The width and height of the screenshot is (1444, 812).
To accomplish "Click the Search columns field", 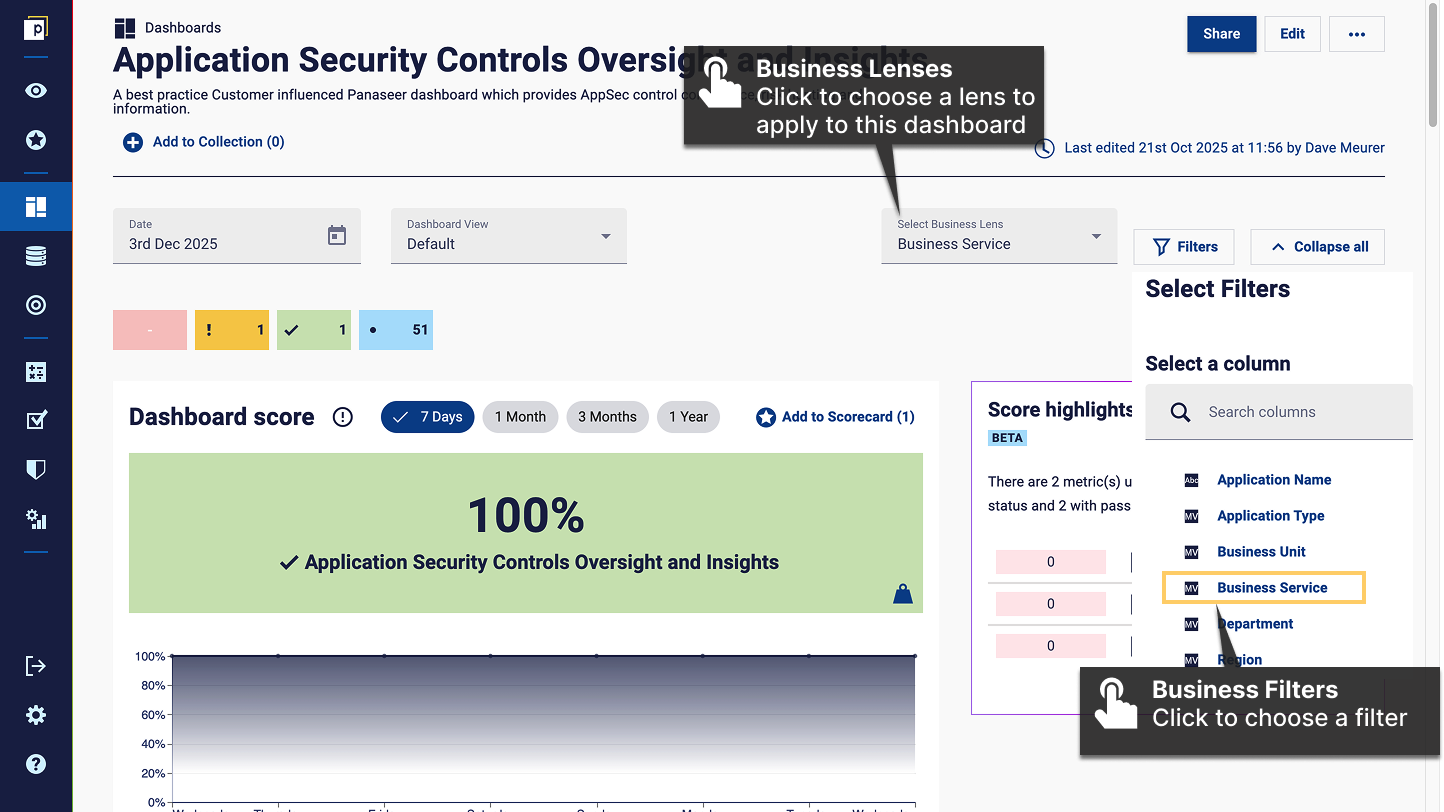I will [x=1279, y=412].
